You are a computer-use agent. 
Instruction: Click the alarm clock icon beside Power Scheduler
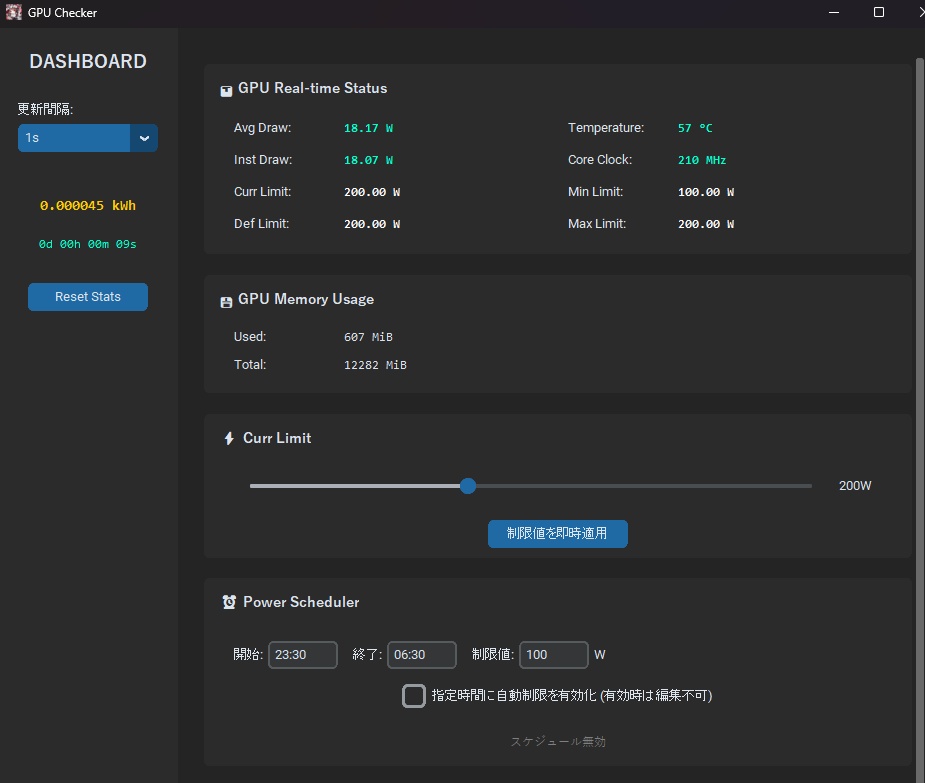coord(229,602)
